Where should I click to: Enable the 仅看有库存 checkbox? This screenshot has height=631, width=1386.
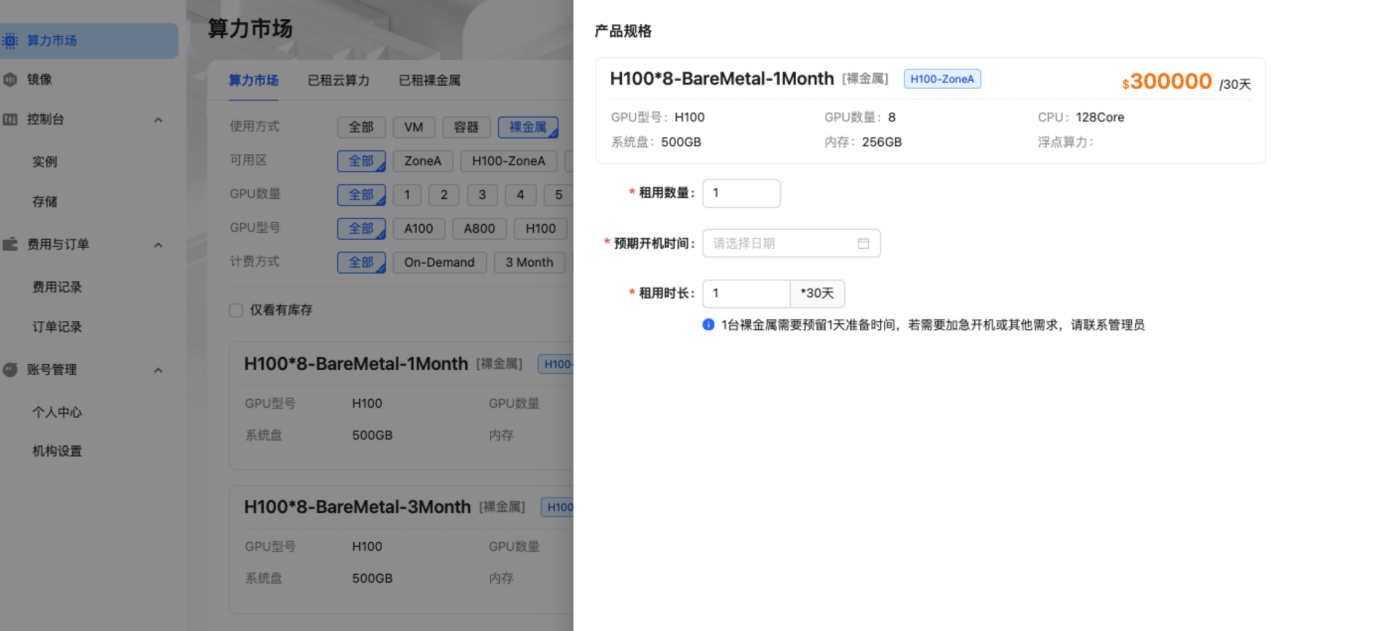click(x=236, y=310)
